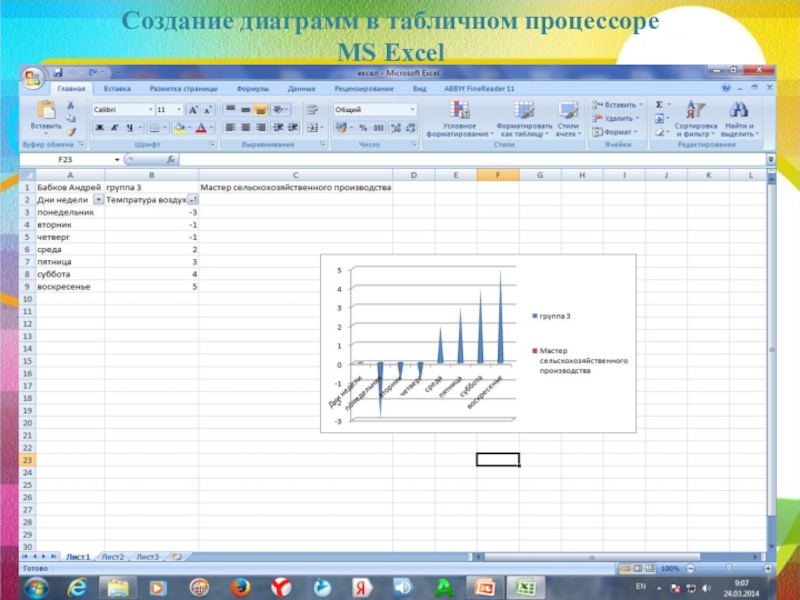800x600 pixels.
Task: Click the Save icon in quick access toolbar
Action: pos(58,72)
